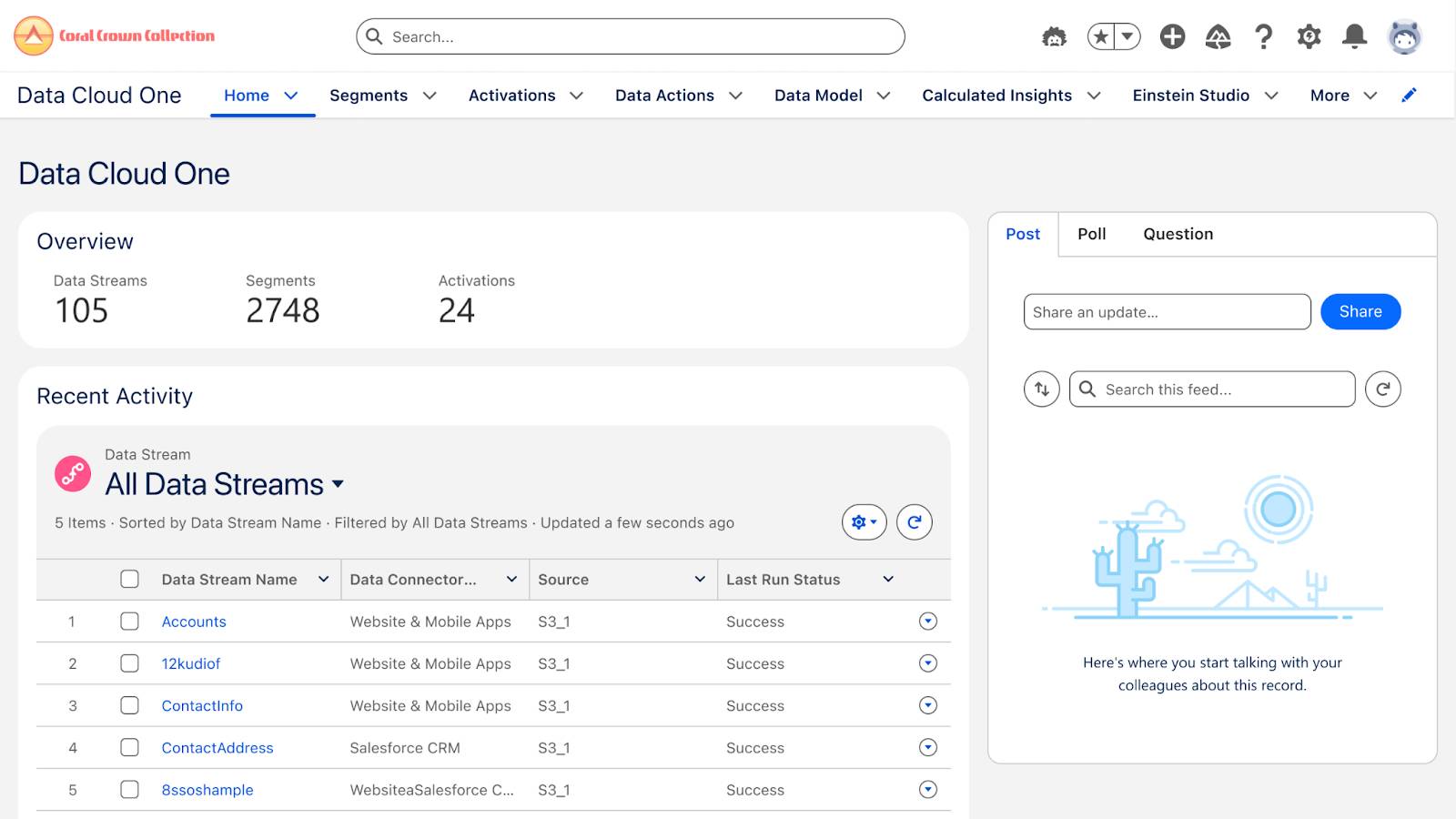Click the magnifier in feed search
This screenshot has width=1456, height=819.
pos(1087,389)
